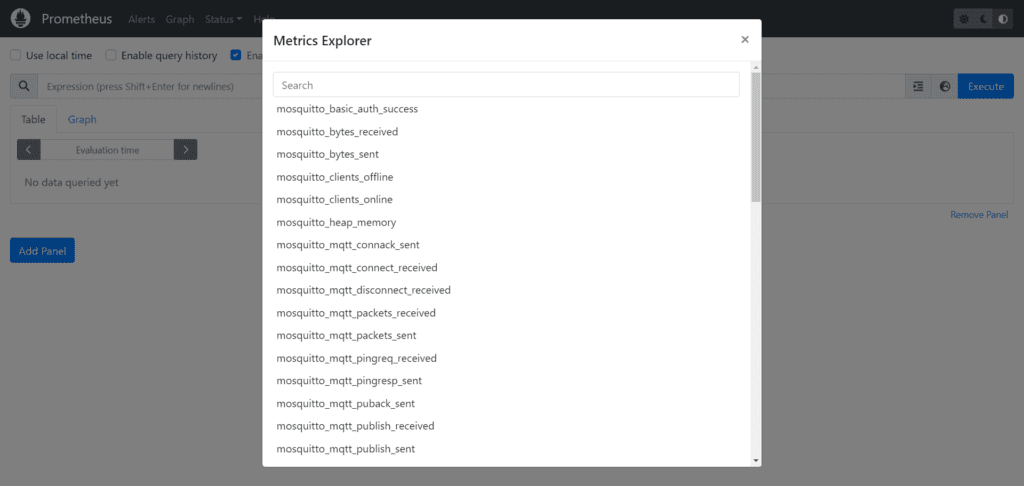Open the Alerts page

(142, 19)
